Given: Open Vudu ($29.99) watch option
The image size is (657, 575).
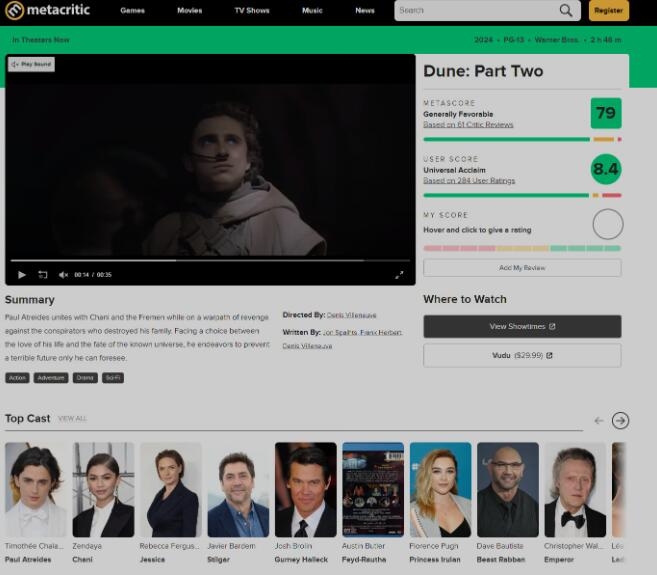Looking at the screenshot, I should click(522, 355).
